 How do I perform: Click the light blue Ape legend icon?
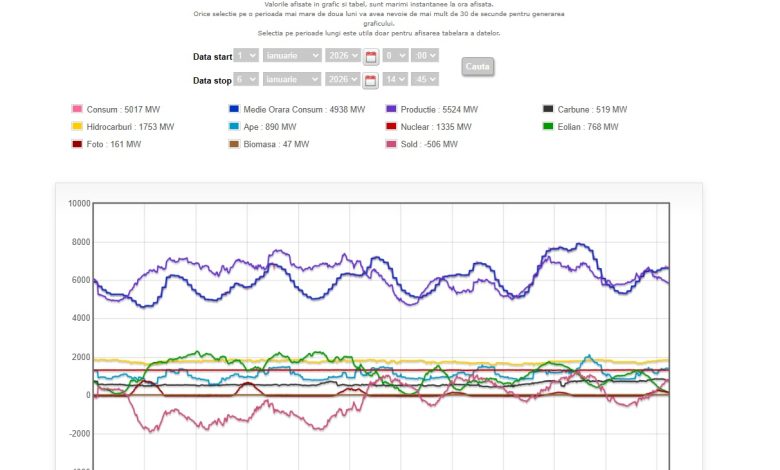tap(234, 127)
